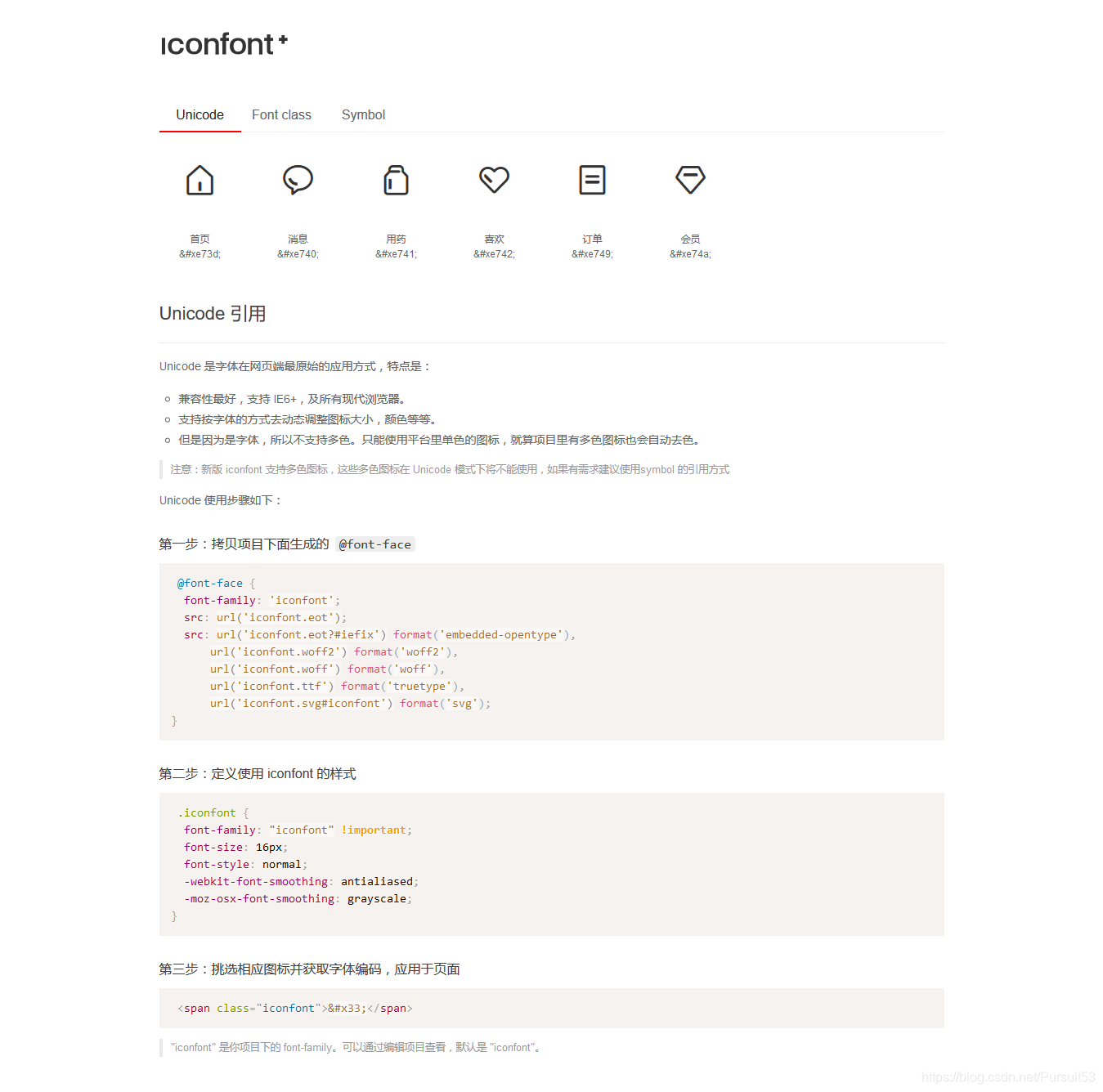Viewport: 1103px width, 1092px height.
Task: Click the unicode &#xe742; under 喜欢
Action: coord(494,254)
